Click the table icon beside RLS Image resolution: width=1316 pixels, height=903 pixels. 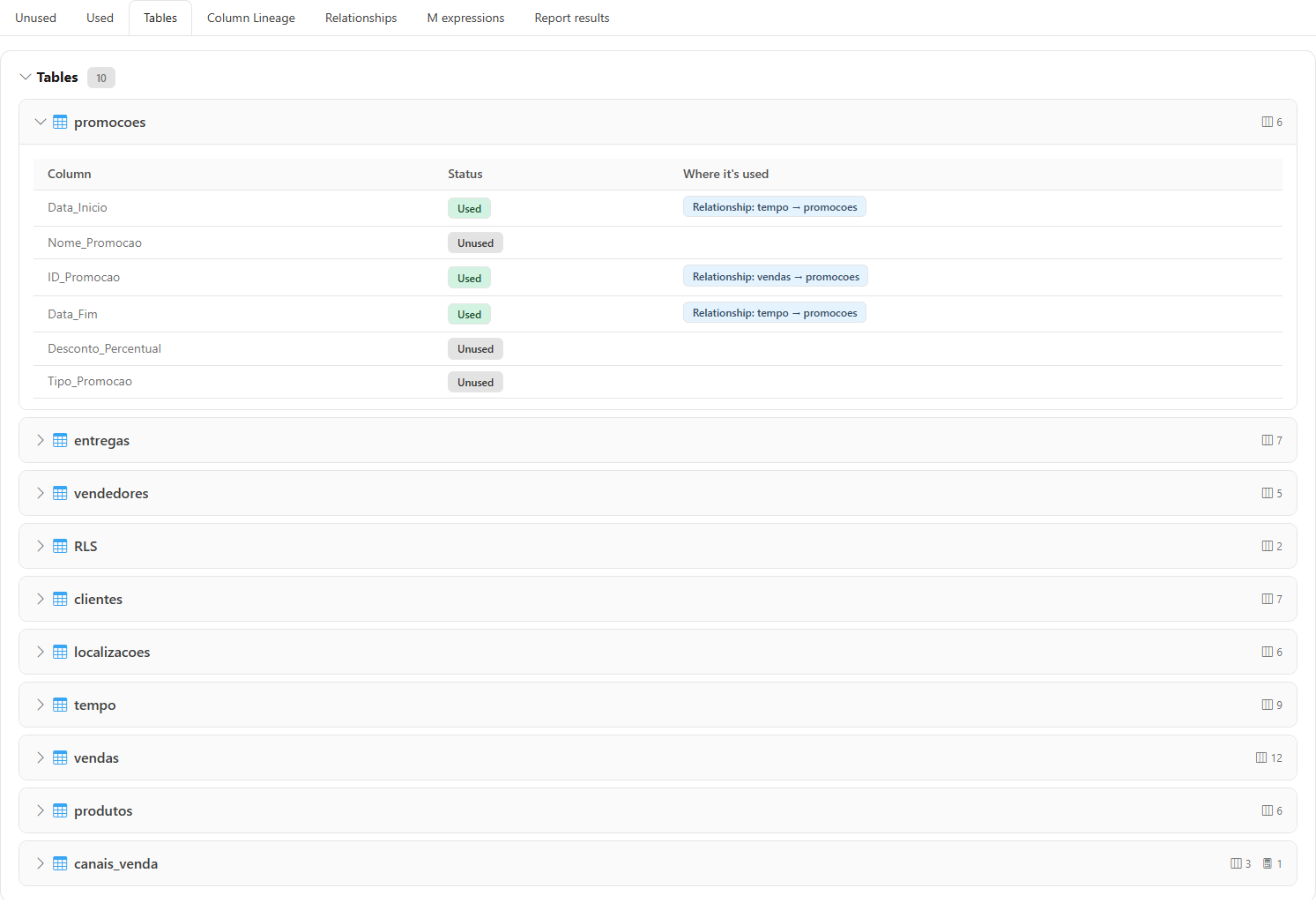[x=60, y=546]
